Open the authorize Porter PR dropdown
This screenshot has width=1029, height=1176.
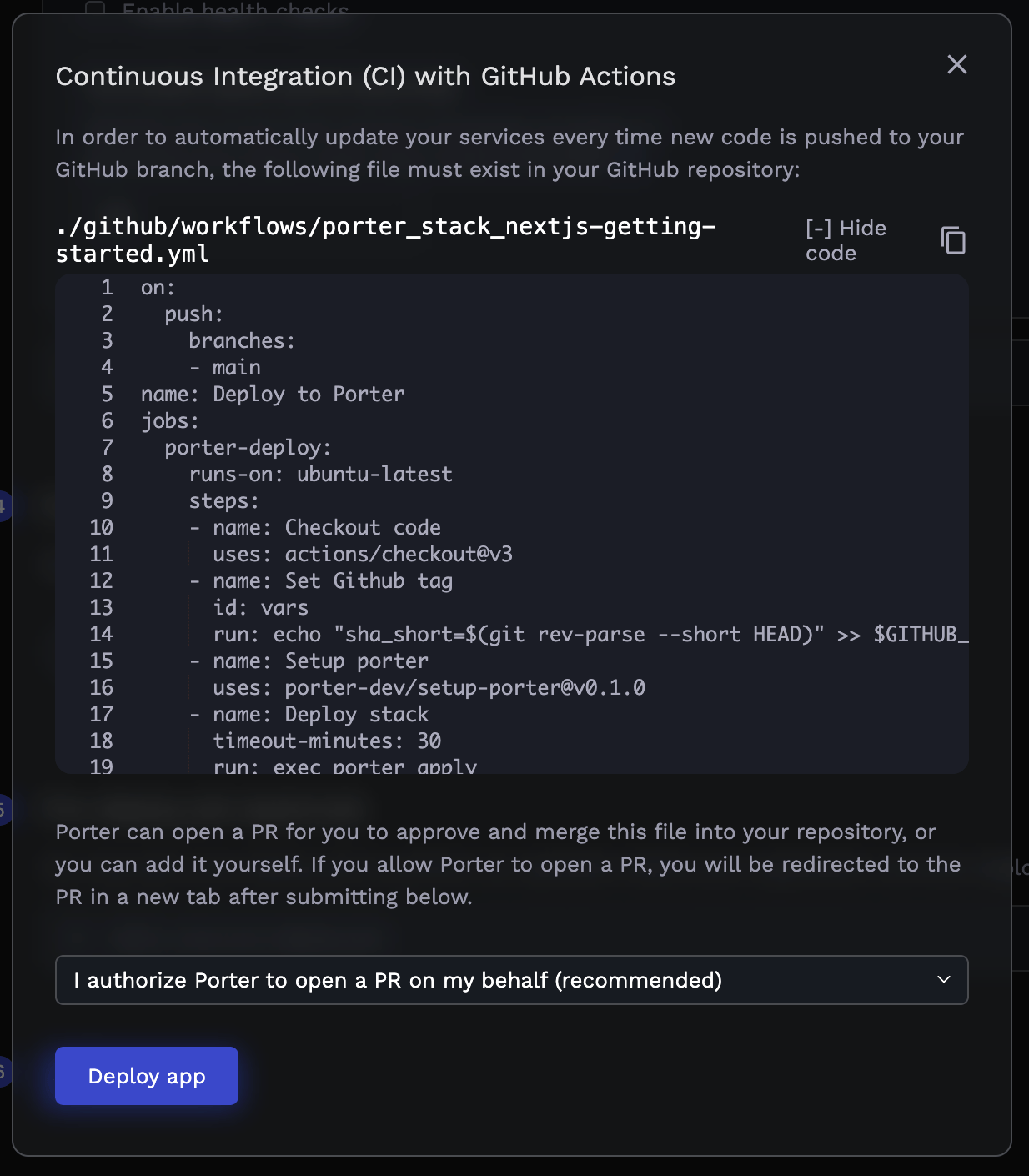512,980
